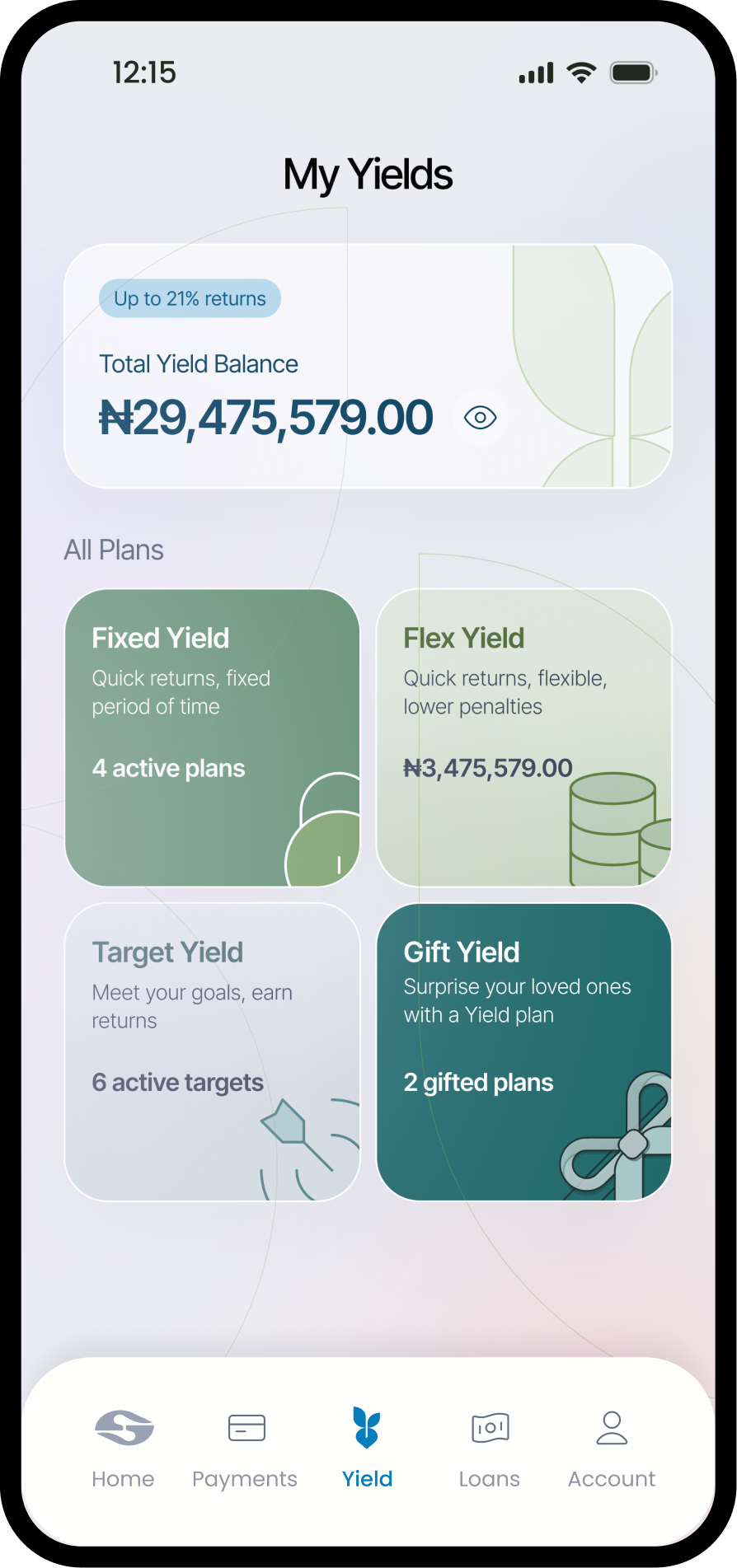Switch to the Loans tab label
This screenshot has width=737, height=1568.
tap(490, 1479)
